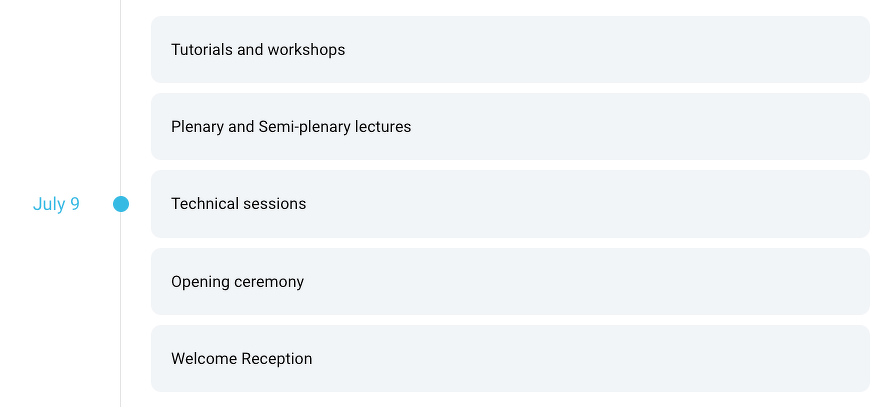This screenshot has width=886, height=407.
Task: Click the 'Opening ceremony' text label
Action: coord(237,282)
